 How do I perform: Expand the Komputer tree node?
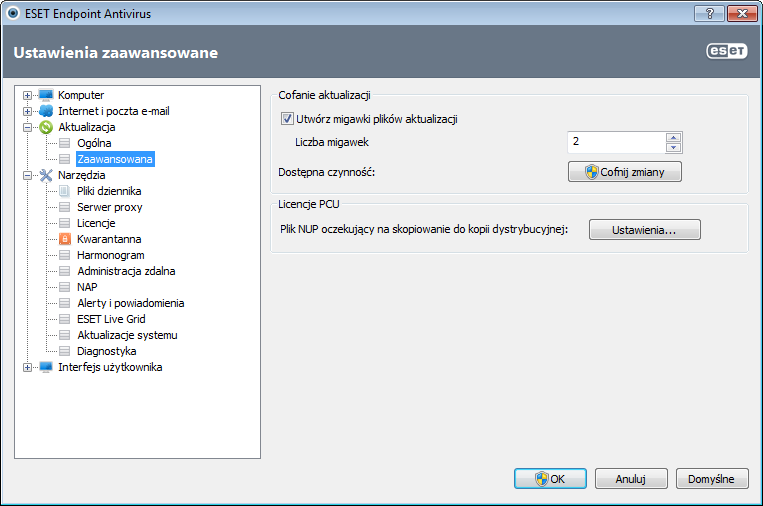[27, 95]
